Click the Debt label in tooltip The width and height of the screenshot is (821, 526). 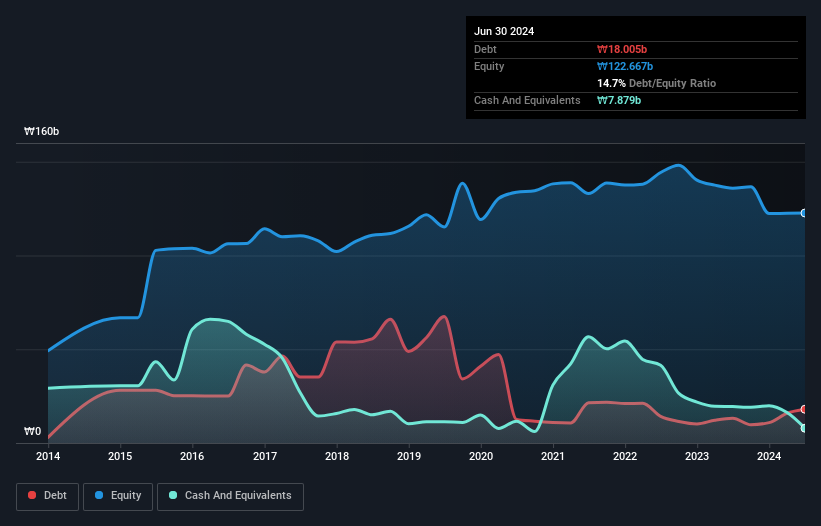point(485,49)
